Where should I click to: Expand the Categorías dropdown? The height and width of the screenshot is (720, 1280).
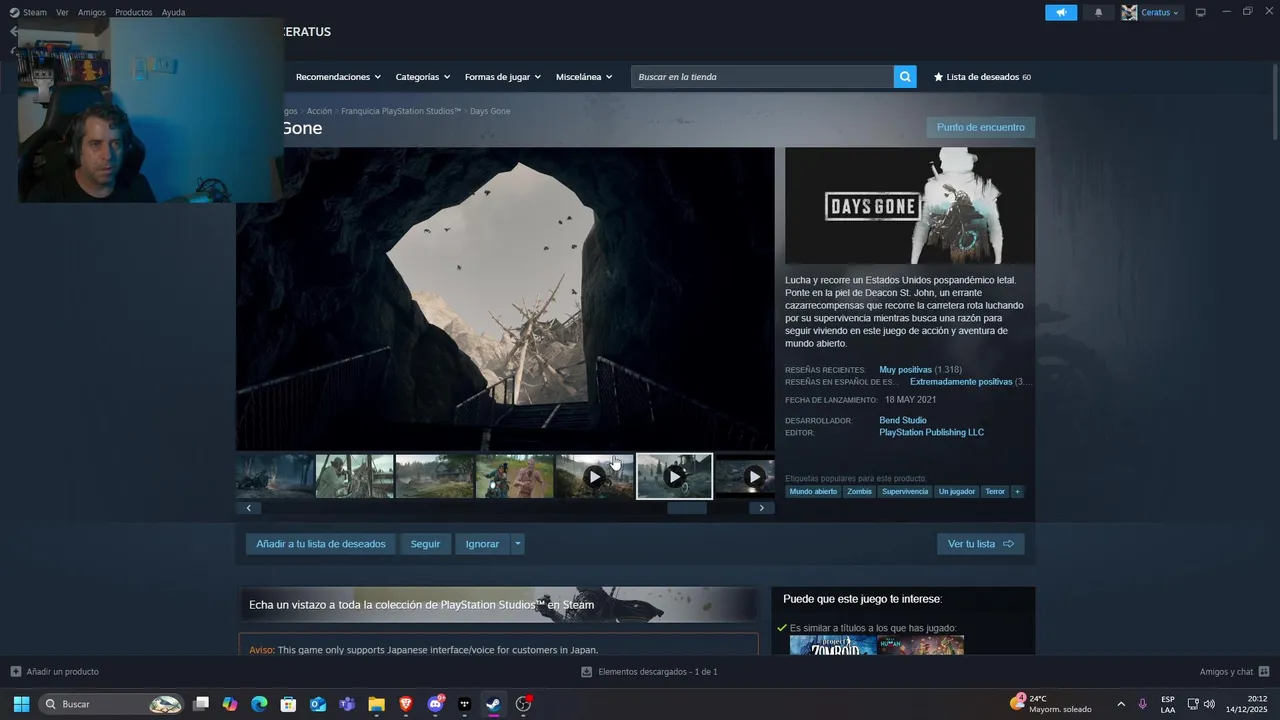[x=422, y=77]
